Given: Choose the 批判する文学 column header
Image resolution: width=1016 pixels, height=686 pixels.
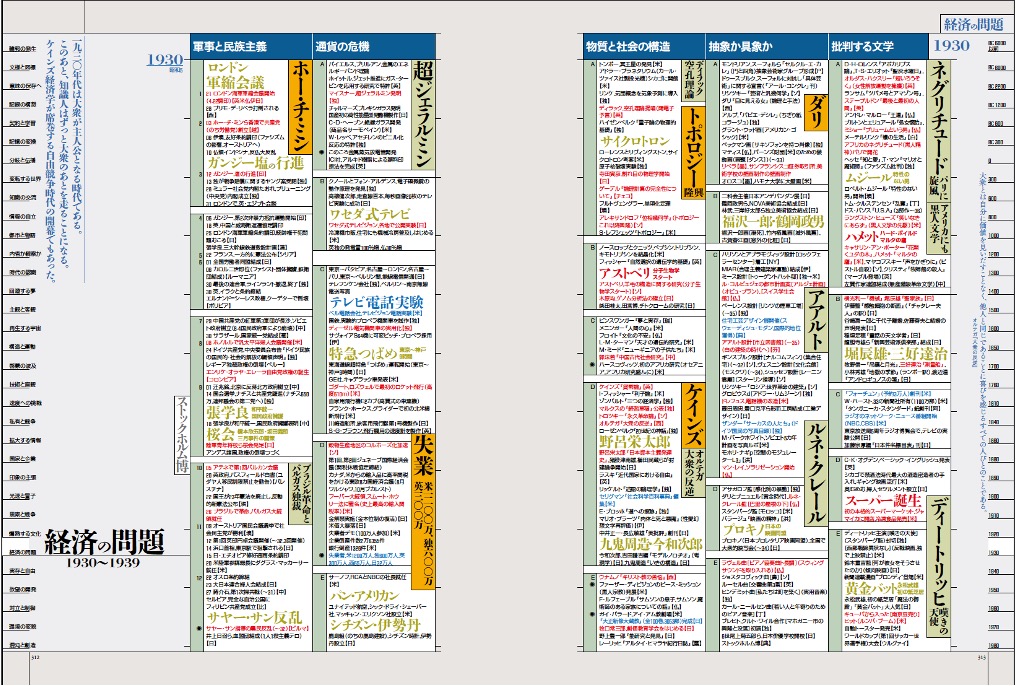Looking at the screenshot, I should 857,46.
